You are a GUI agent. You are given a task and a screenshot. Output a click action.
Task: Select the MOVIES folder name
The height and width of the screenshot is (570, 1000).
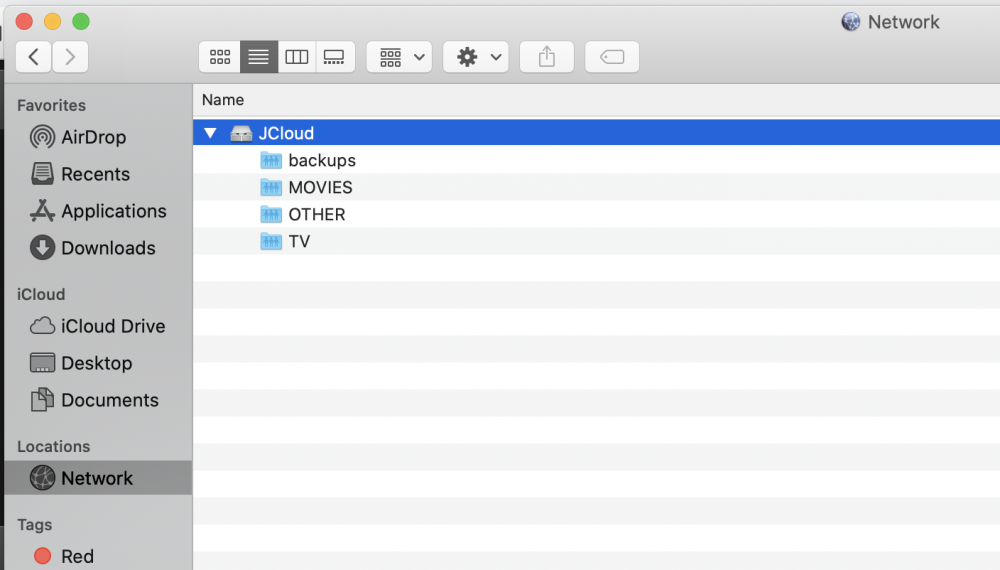click(320, 187)
